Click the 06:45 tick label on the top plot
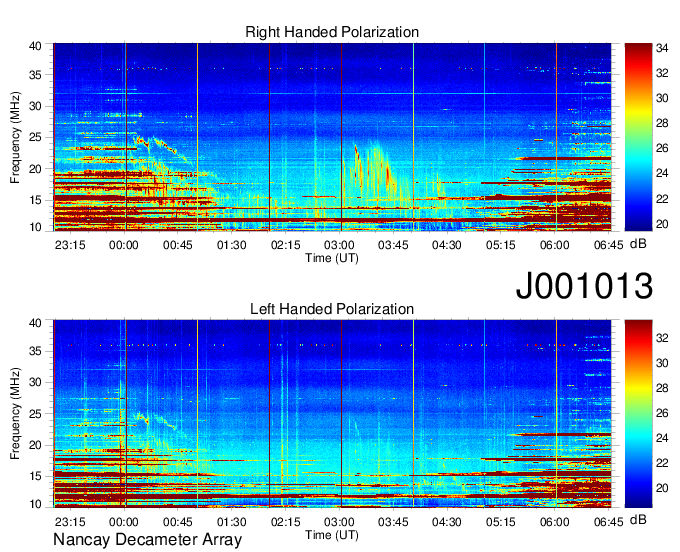 pos(608,245)
